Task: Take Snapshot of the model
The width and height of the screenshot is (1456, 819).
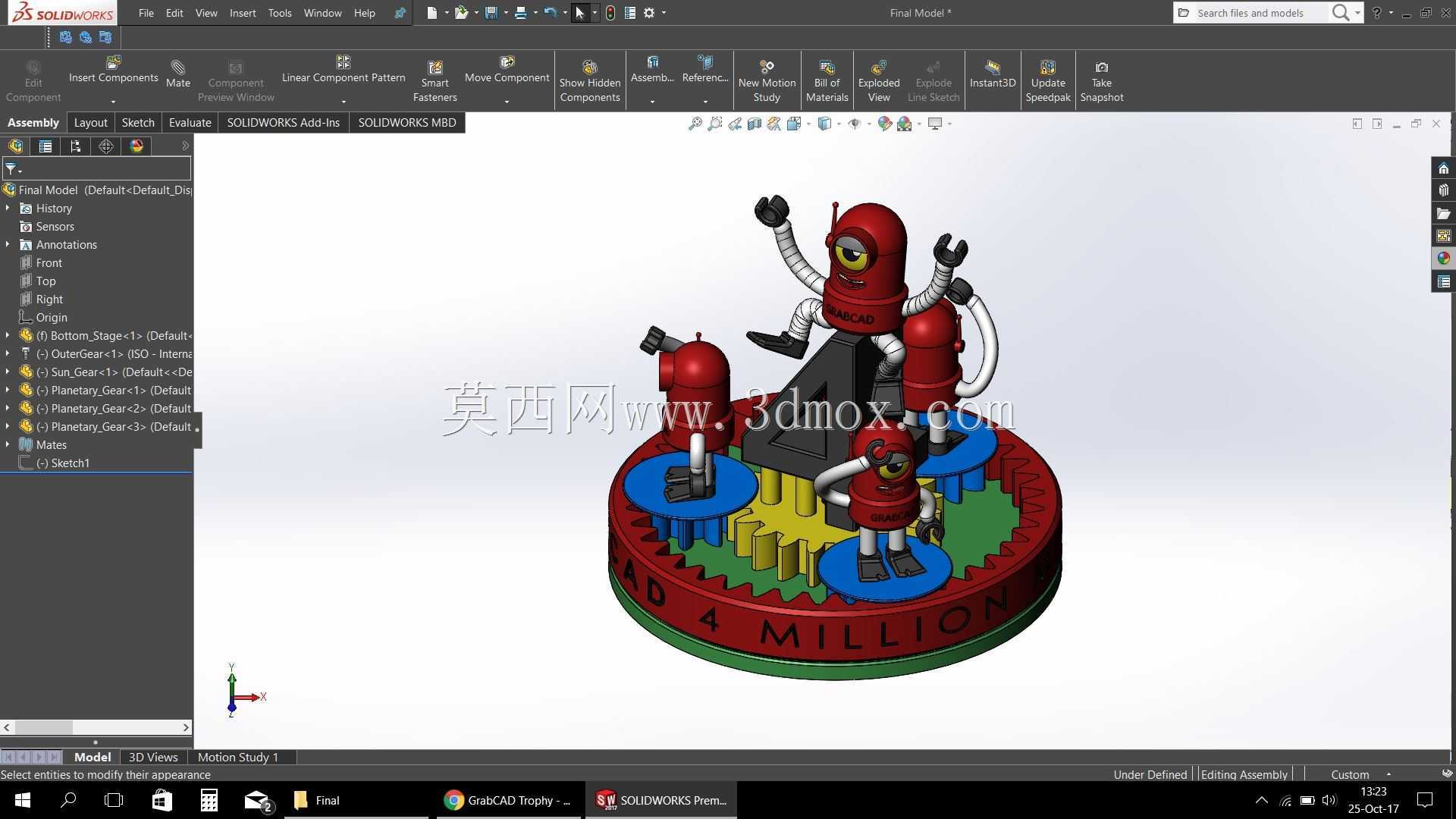Action: (x=1102, y=81)
